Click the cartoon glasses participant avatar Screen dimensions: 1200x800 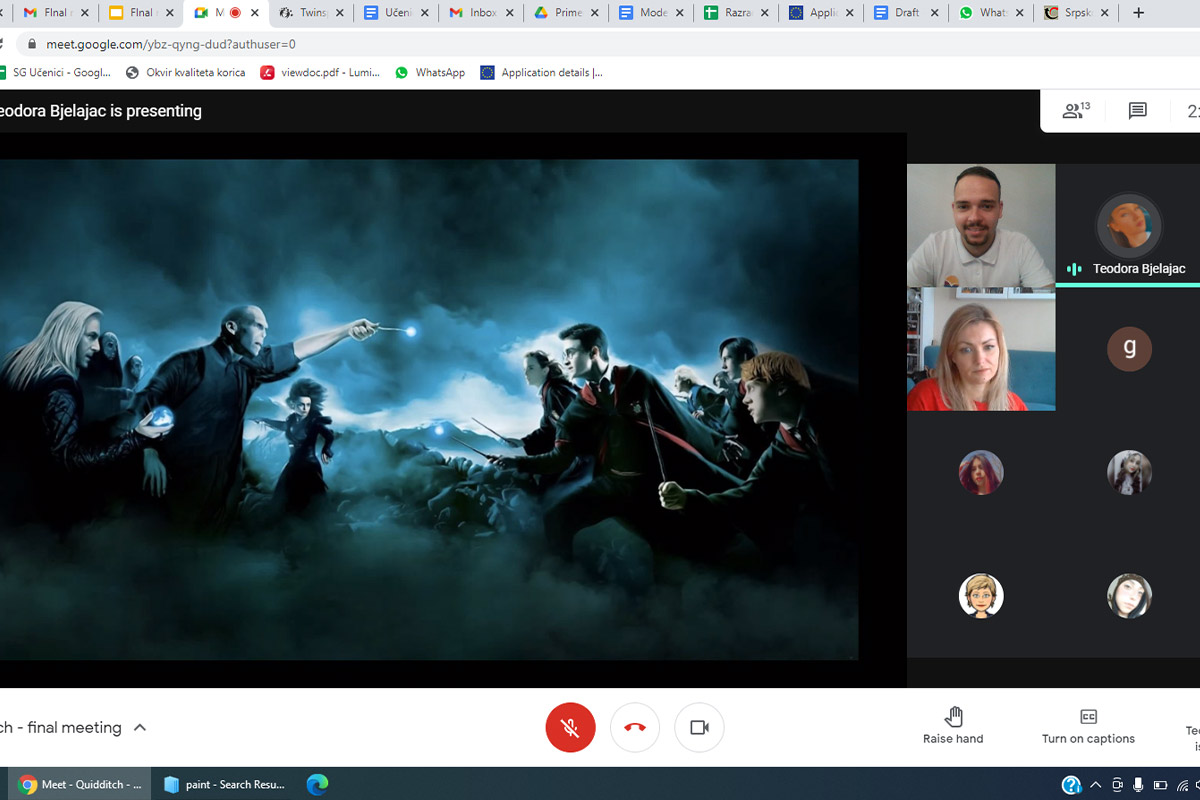click(x=981, y=596)
